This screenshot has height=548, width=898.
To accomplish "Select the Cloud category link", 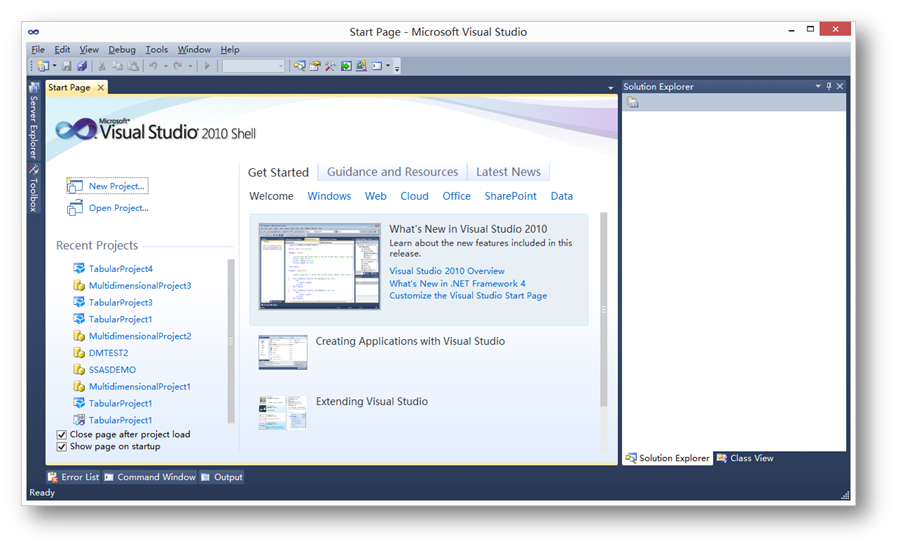I will click(415, 196).
